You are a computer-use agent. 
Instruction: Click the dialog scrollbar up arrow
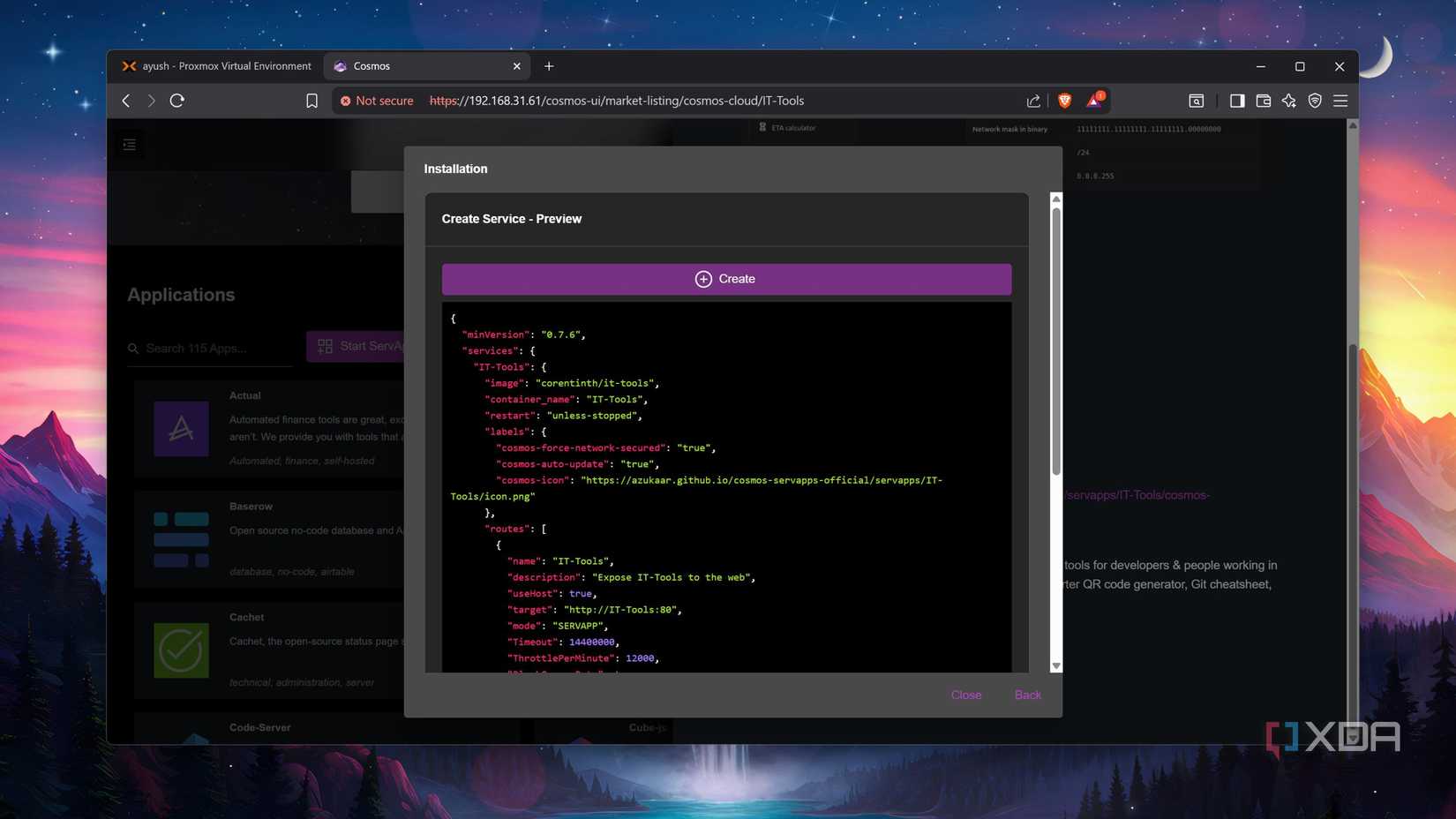click(1056, 199)
